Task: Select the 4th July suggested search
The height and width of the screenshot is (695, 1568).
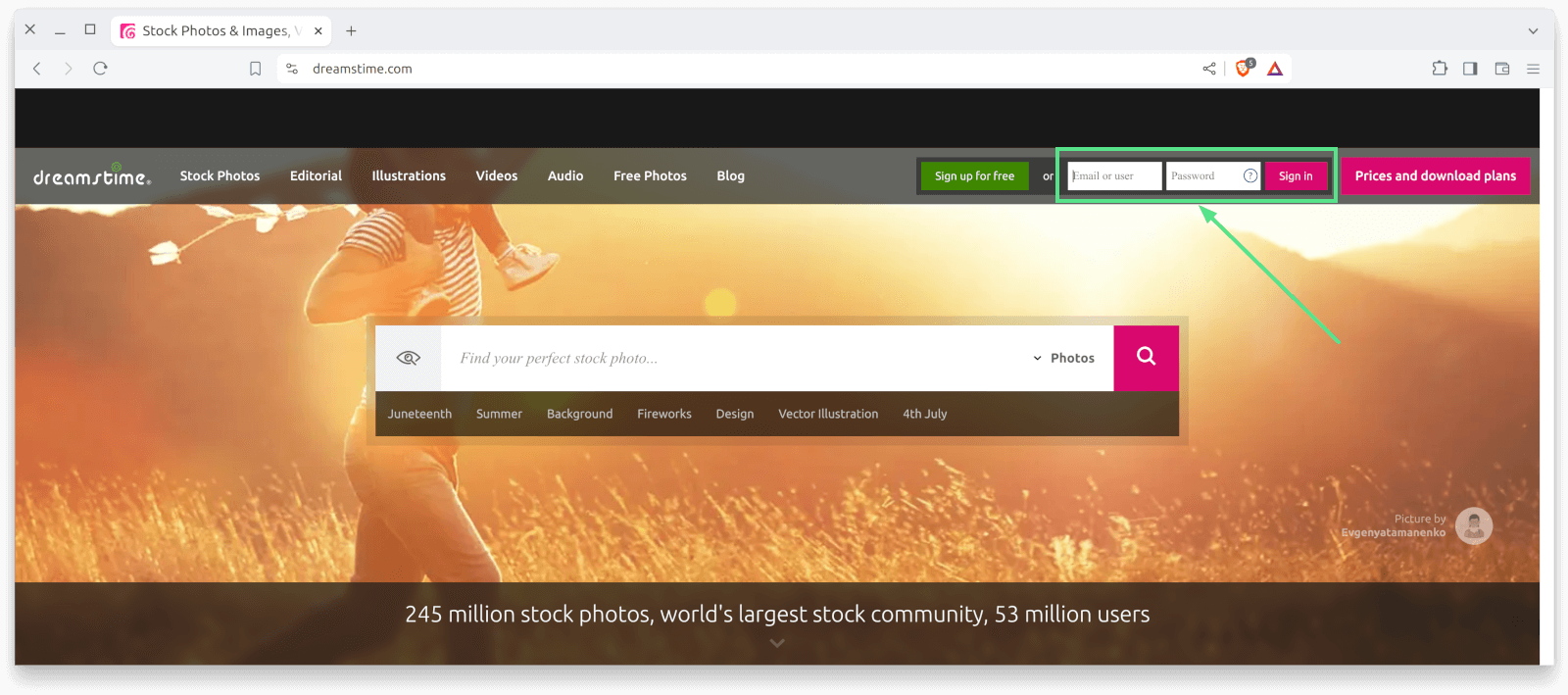Action: tap(925, 414)
